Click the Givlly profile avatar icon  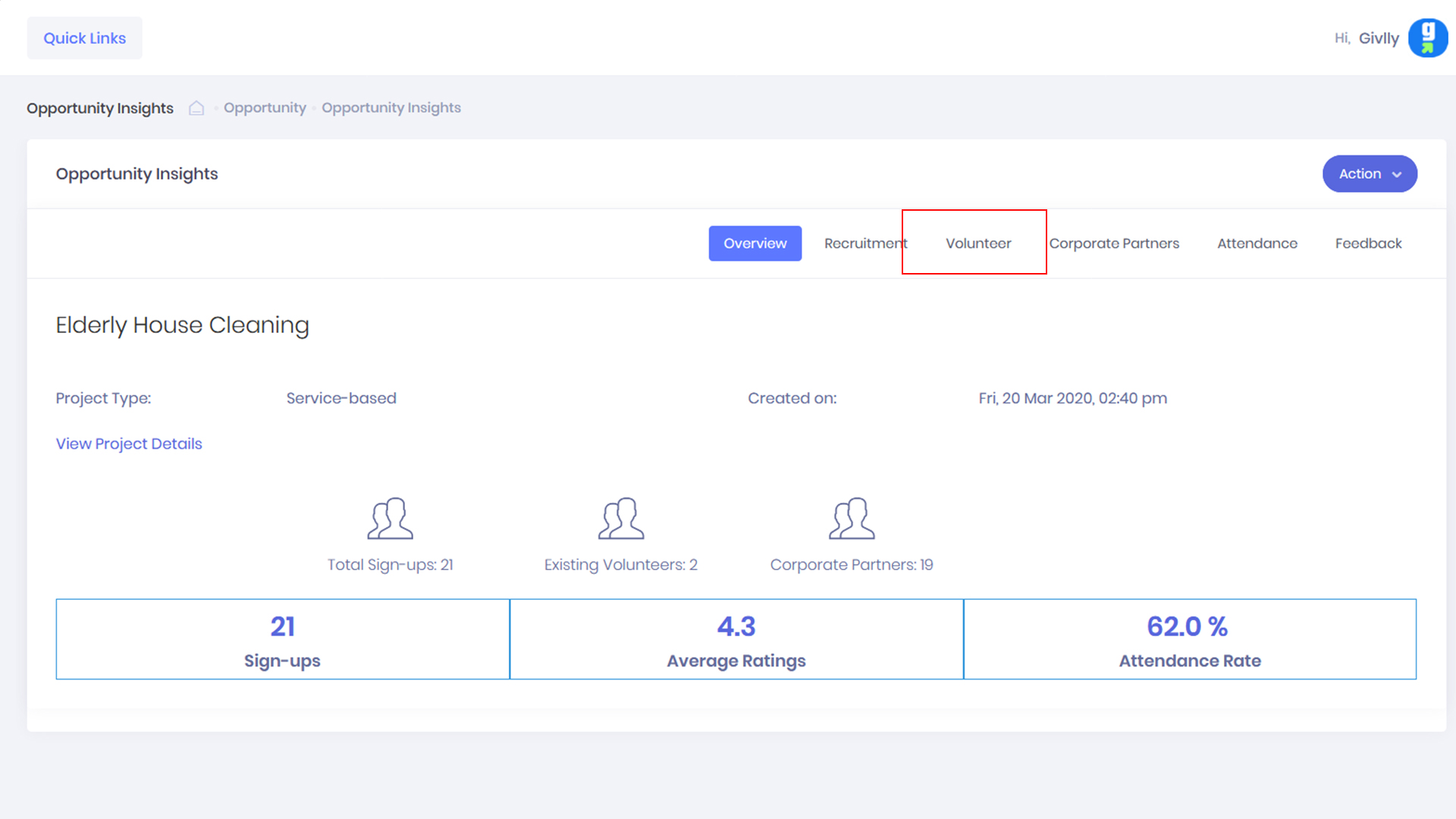click(x=1427, y=38)
